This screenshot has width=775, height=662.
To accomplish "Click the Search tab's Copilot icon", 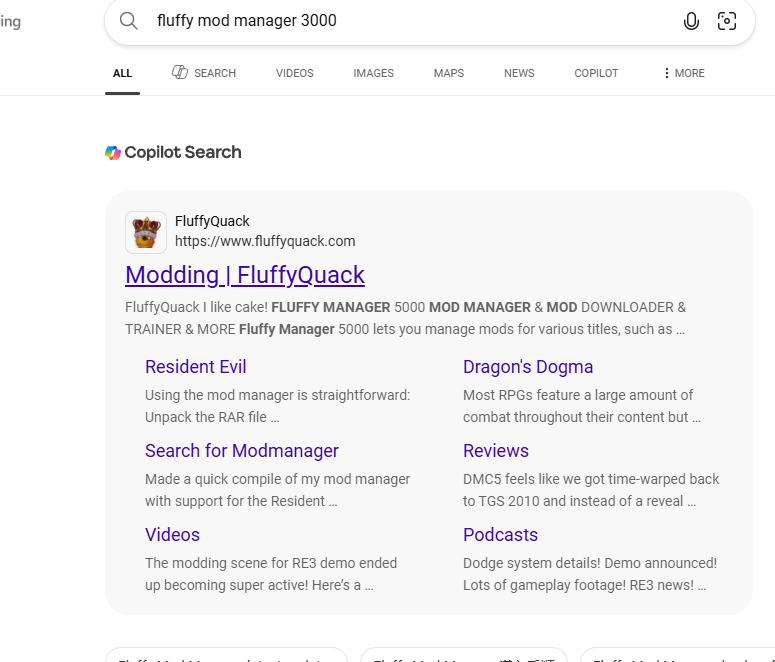I will (x=179, y=72).
